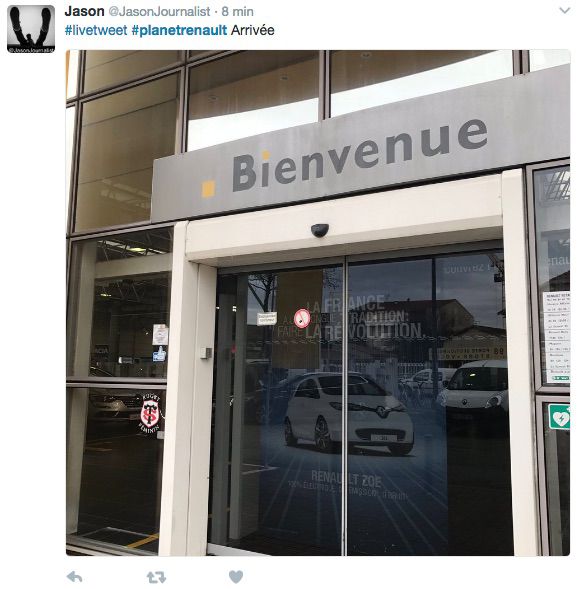Click the rugby club sticker in photo
Screen dimensions: 580x589
(x=151, y=413)
